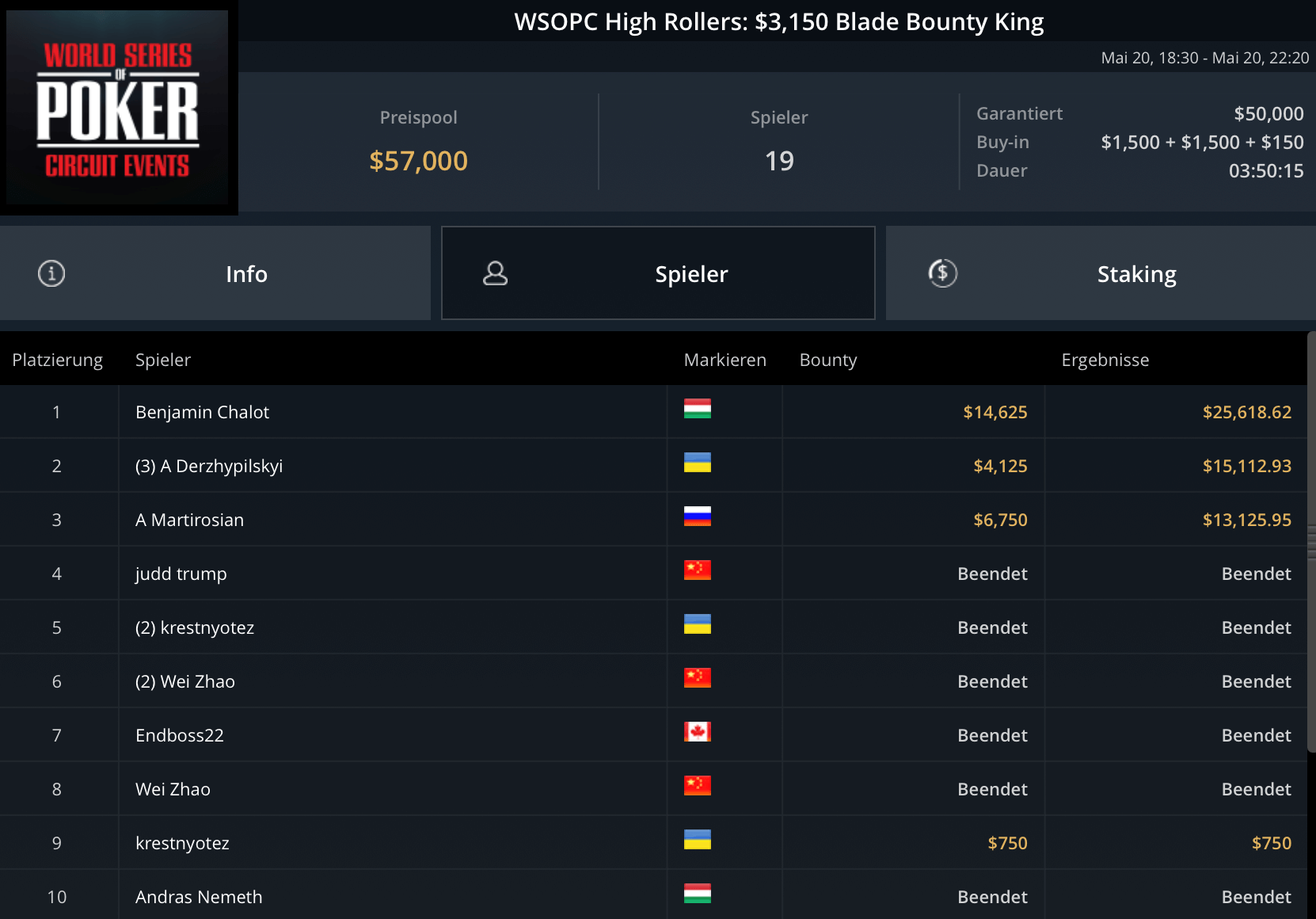Image resolution: width=1316 pixels, height=919 pixels.
Task: Click the player silhouette icon
Action: [x=495, y=273]
